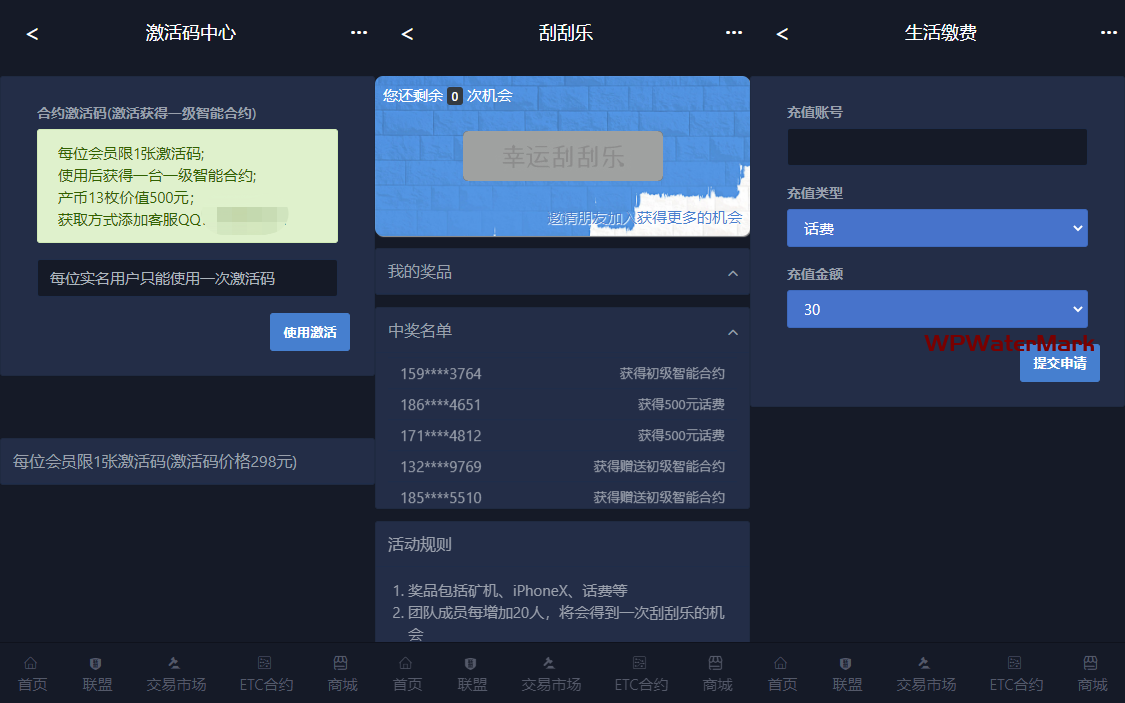
Task: Open the 充值类型 dropdown showing 话费
Action: (937, 228)
